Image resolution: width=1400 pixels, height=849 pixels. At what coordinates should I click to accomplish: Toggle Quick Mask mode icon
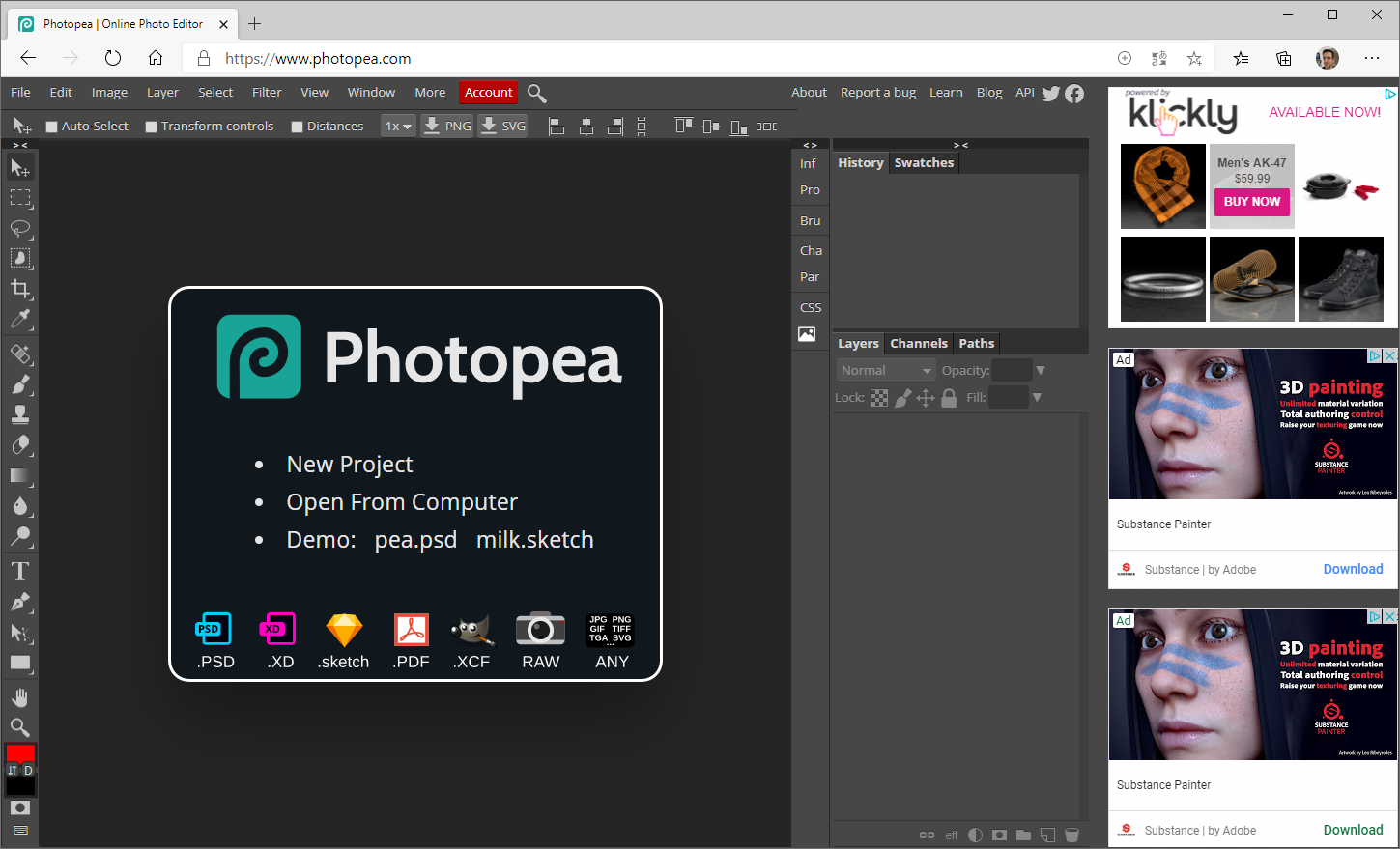click(20, 807)
